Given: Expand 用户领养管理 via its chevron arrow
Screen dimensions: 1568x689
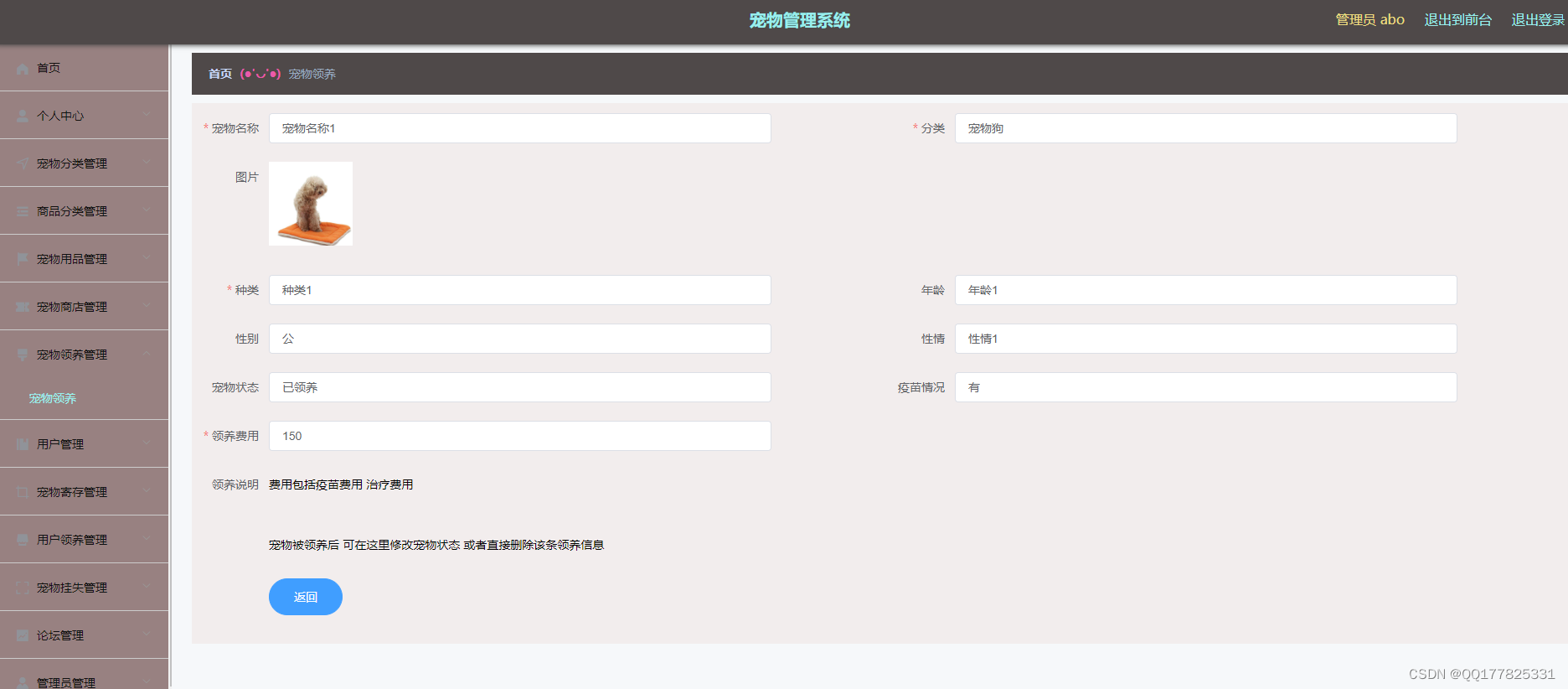Looking at the screenshot, I should coord(147,540).
